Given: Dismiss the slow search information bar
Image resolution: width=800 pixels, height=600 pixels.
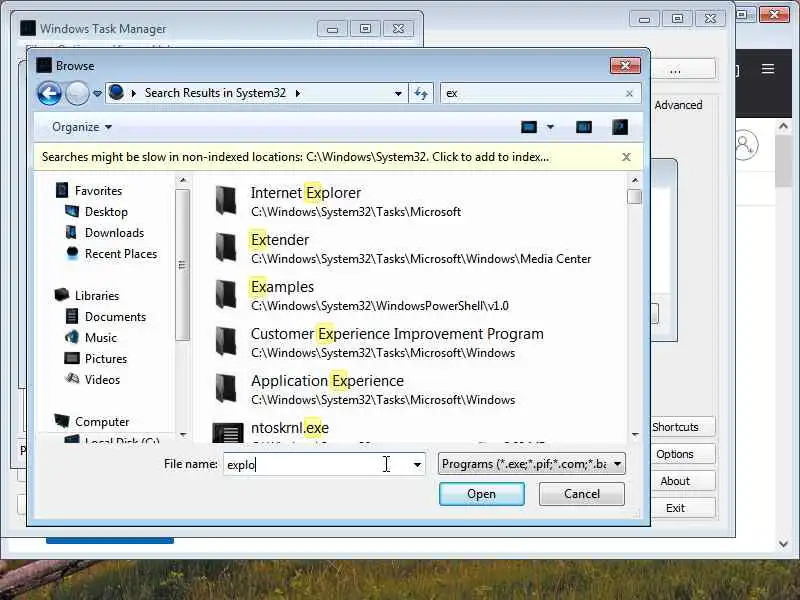Looking at the screenshot, I should point(627,157).
